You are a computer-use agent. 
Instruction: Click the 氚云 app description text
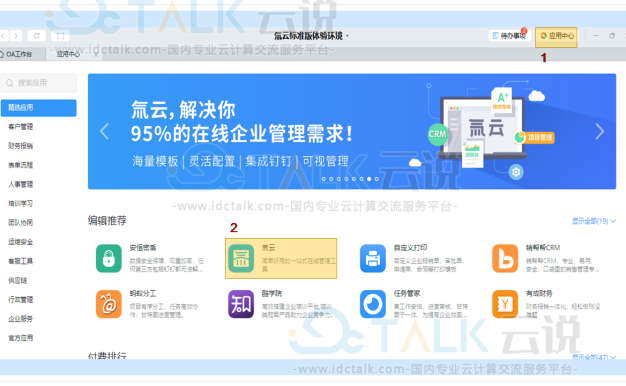298,265
